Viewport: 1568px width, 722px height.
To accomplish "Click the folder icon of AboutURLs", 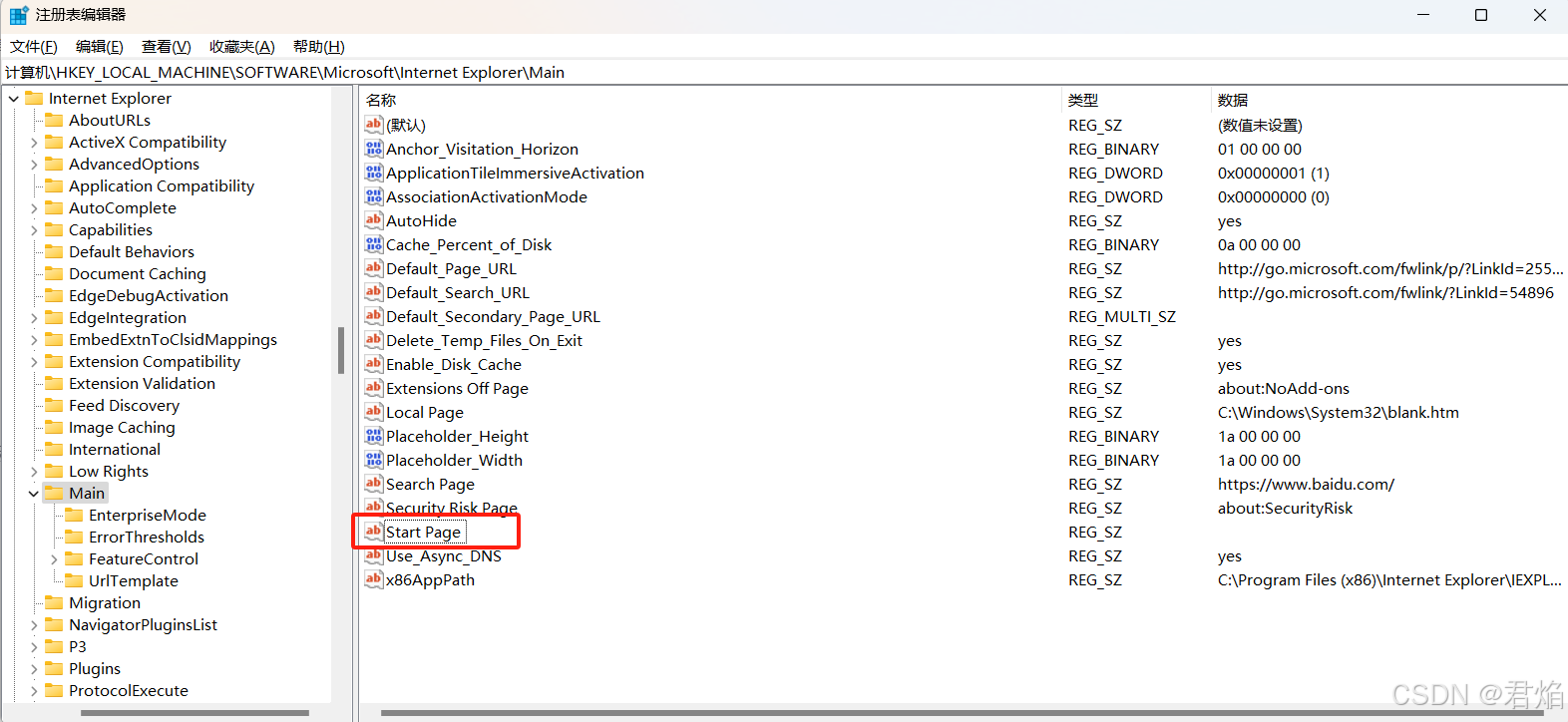I will pos(54,120).
